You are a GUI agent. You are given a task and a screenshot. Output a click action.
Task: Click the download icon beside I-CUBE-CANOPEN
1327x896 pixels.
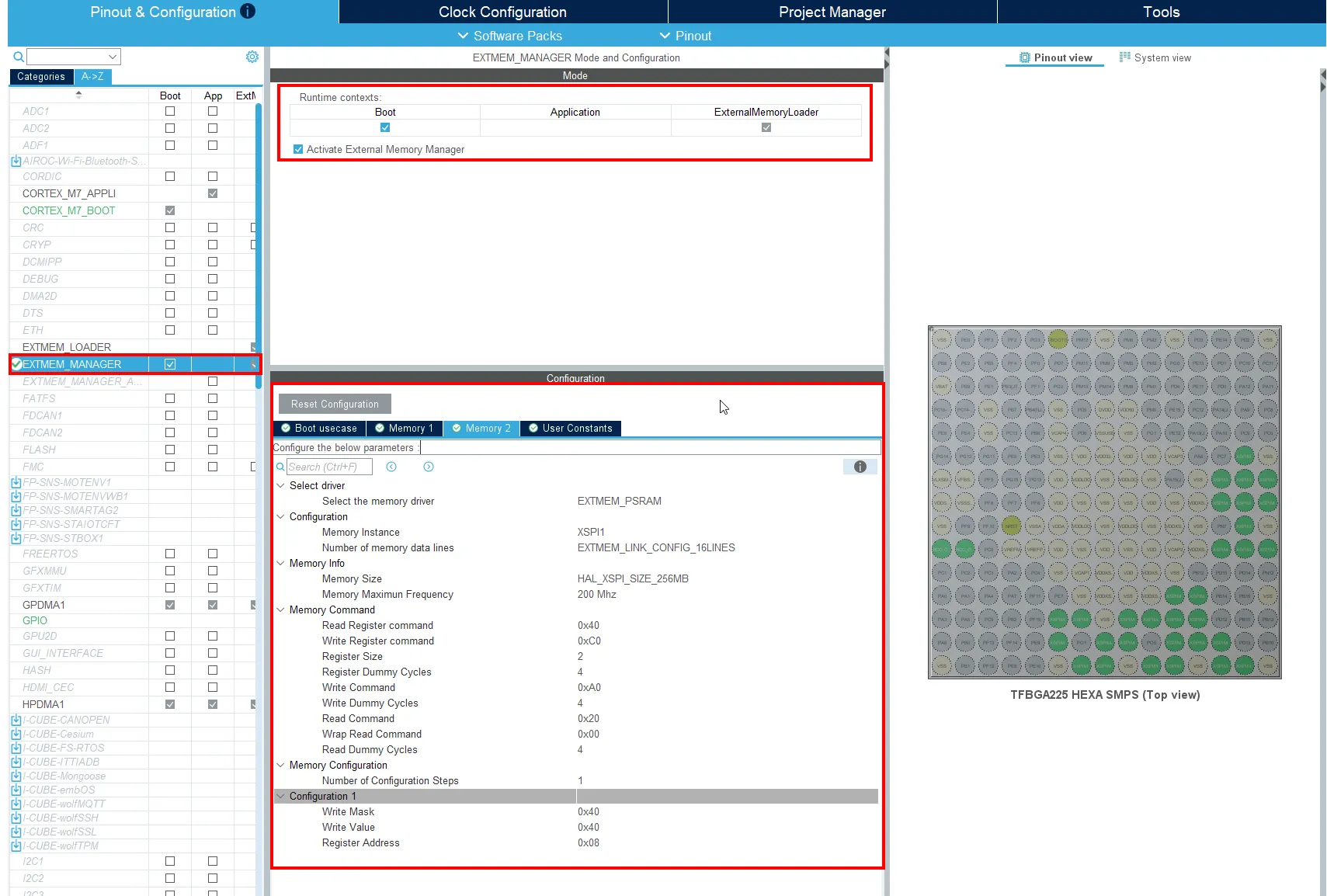coord(16,720)
